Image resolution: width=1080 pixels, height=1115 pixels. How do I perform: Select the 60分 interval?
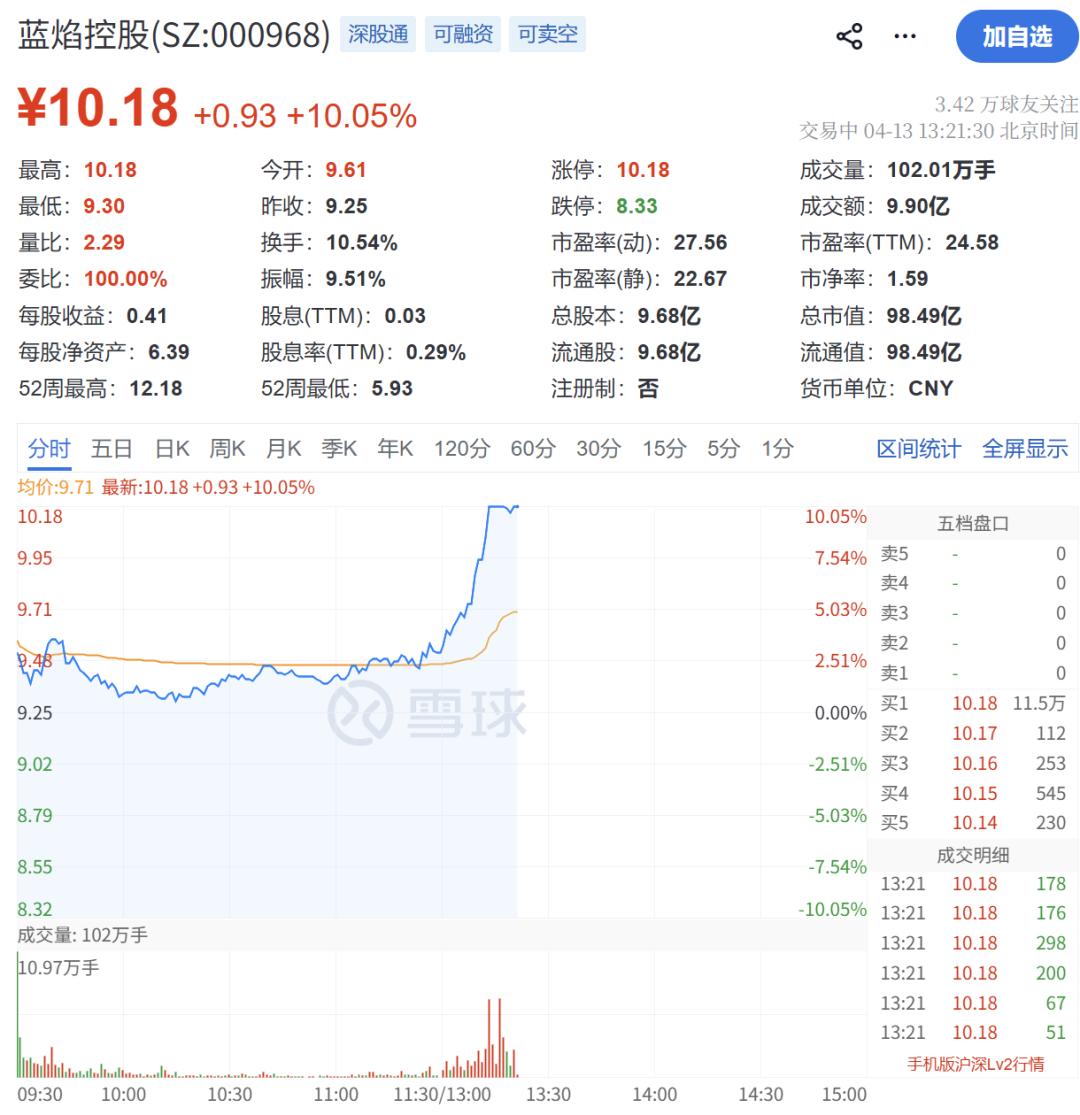(533, 448)
